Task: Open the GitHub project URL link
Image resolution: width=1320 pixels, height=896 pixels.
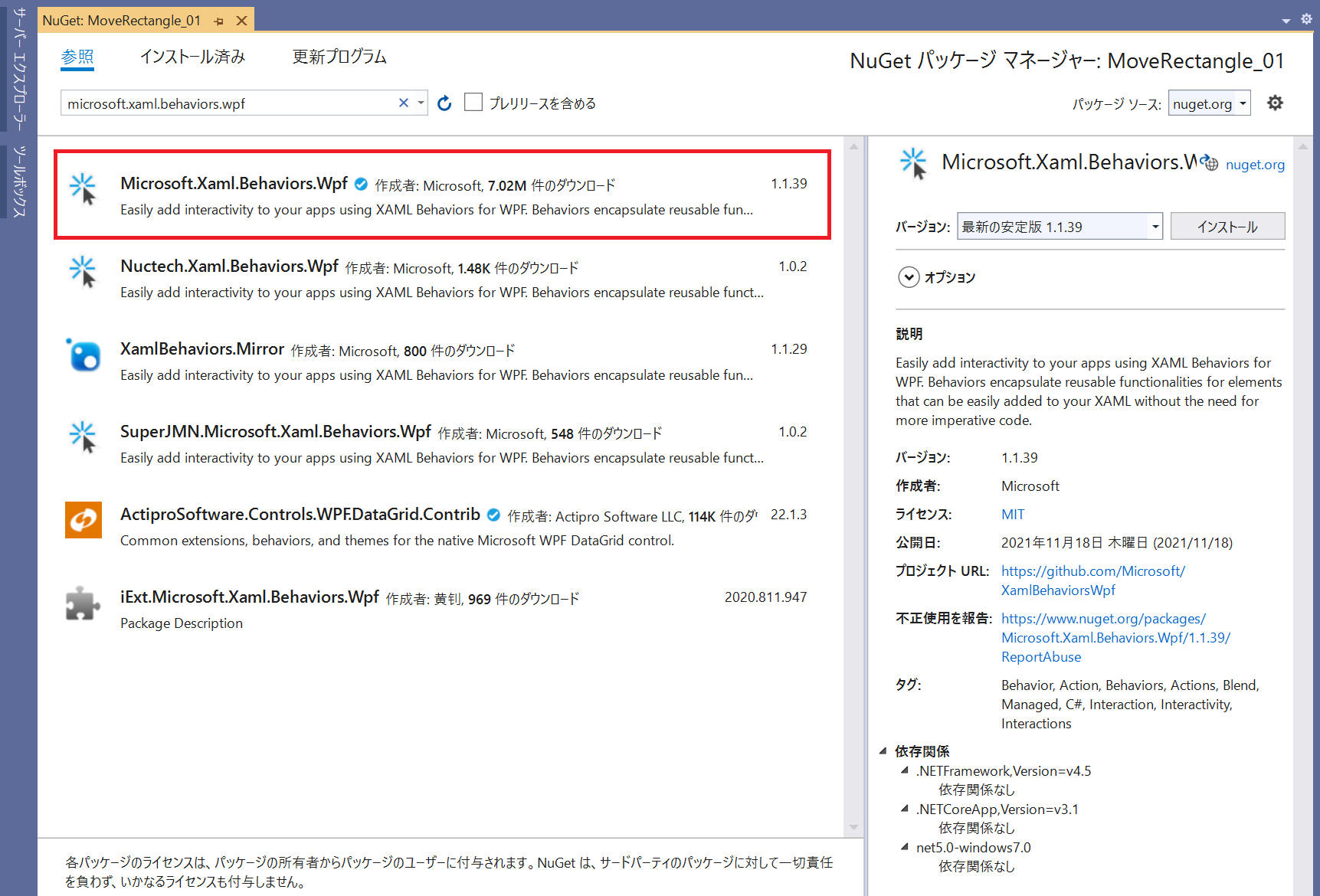Action: (x=1093, y=580)
